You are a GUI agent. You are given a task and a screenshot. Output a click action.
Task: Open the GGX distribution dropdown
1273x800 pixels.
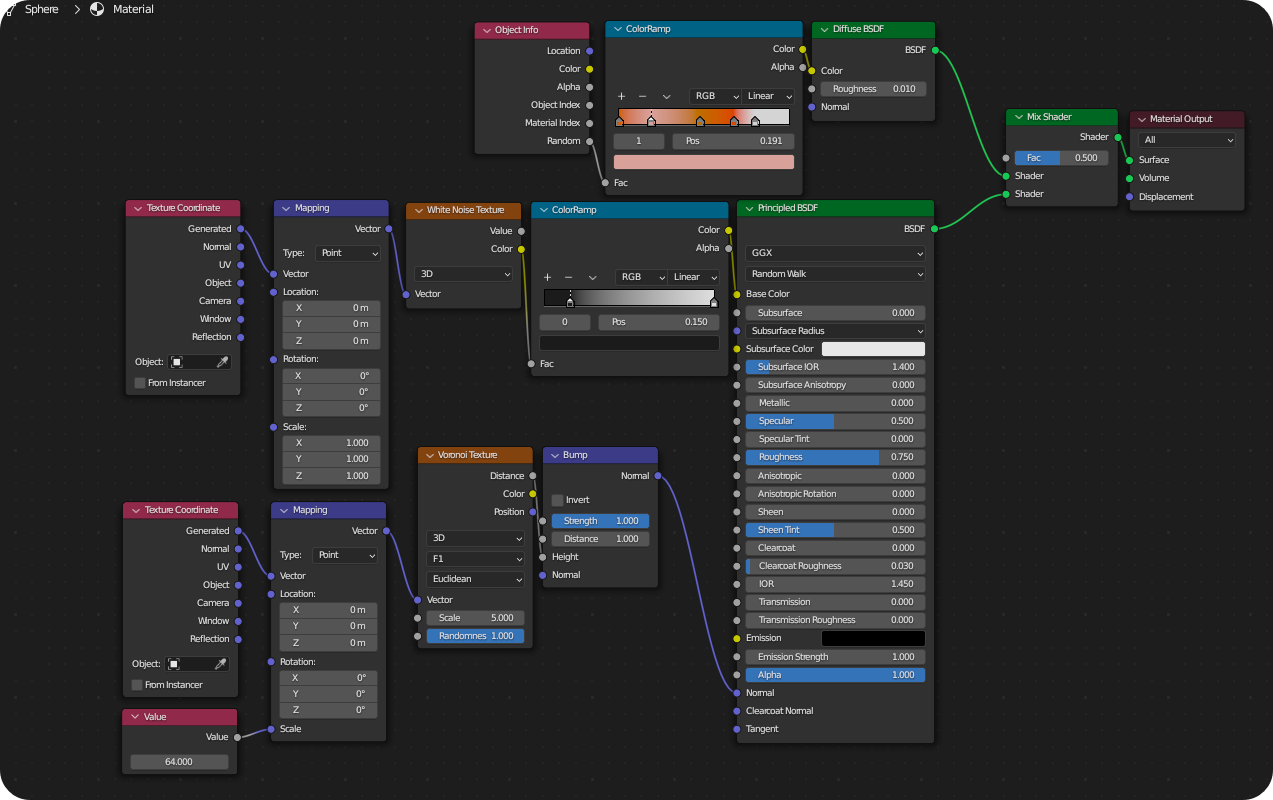[835, 254]
